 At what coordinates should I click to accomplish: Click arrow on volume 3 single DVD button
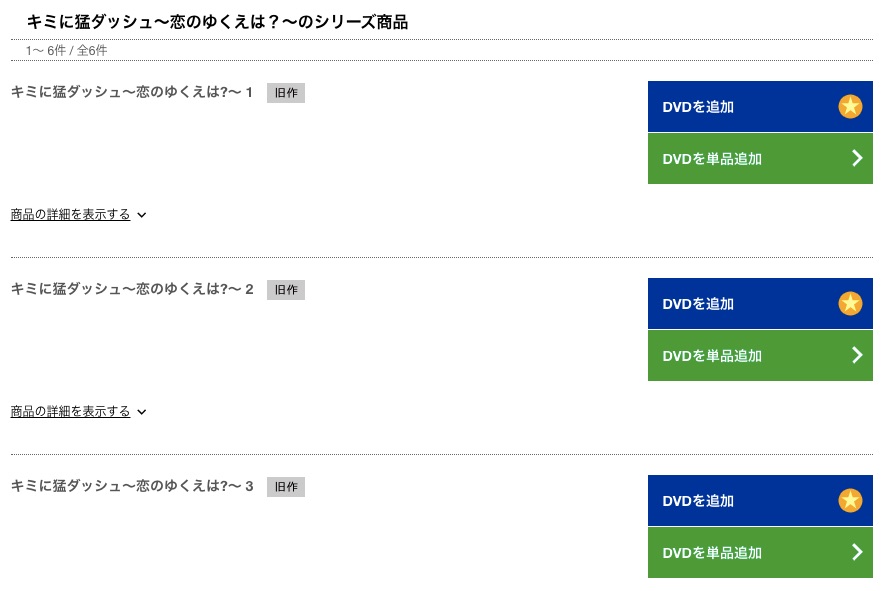(857, 552)
